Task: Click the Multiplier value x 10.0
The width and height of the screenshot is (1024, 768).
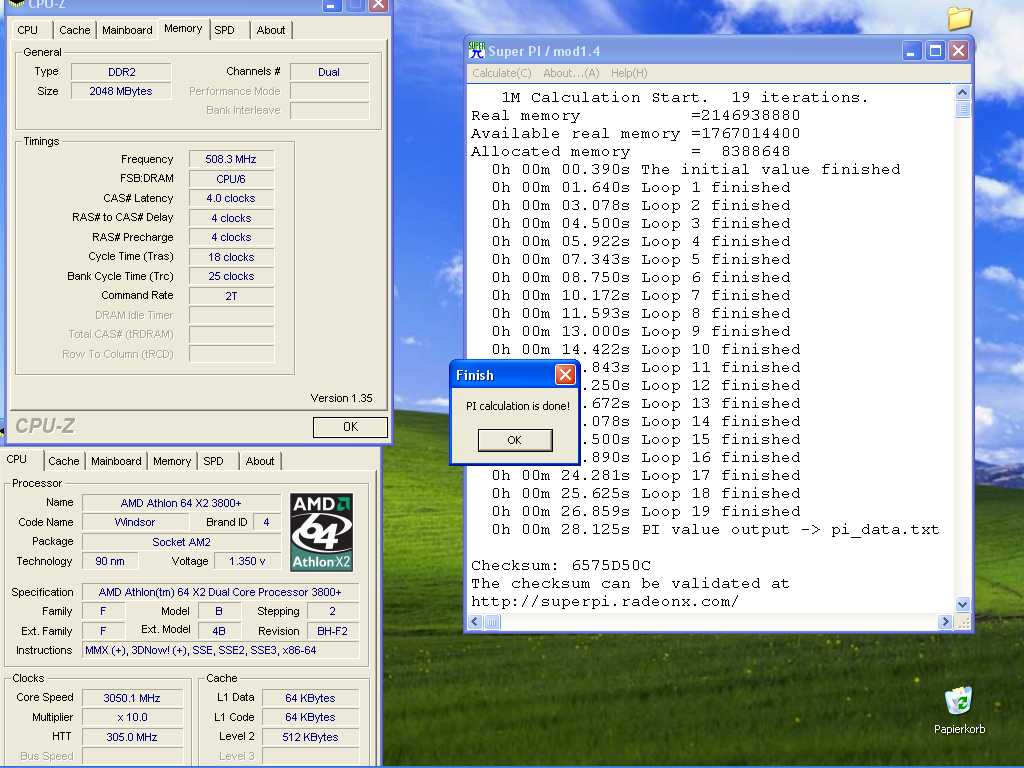Action: (x=132, y=717)
